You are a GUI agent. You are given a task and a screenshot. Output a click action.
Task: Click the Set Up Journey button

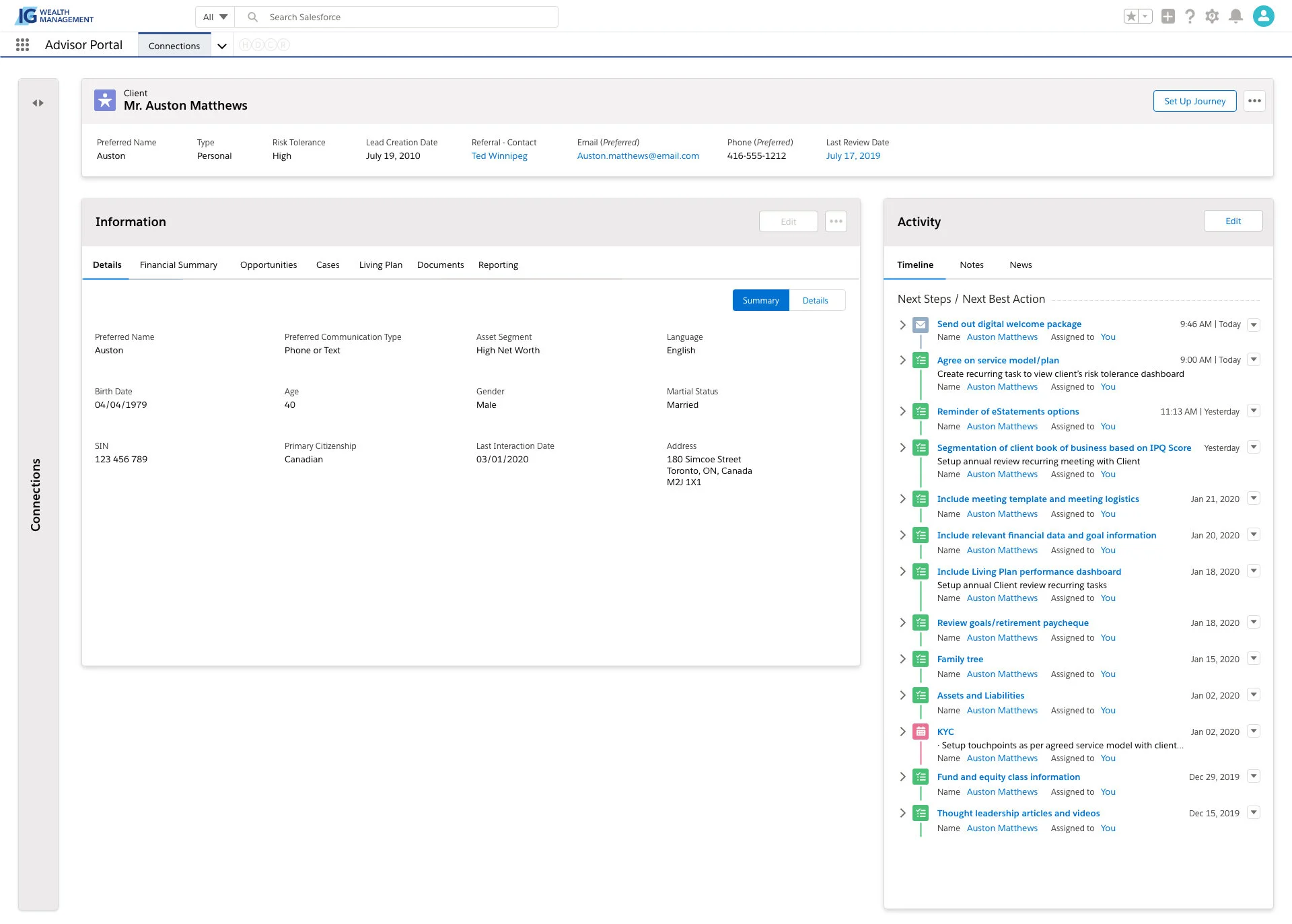point(1194,102)
